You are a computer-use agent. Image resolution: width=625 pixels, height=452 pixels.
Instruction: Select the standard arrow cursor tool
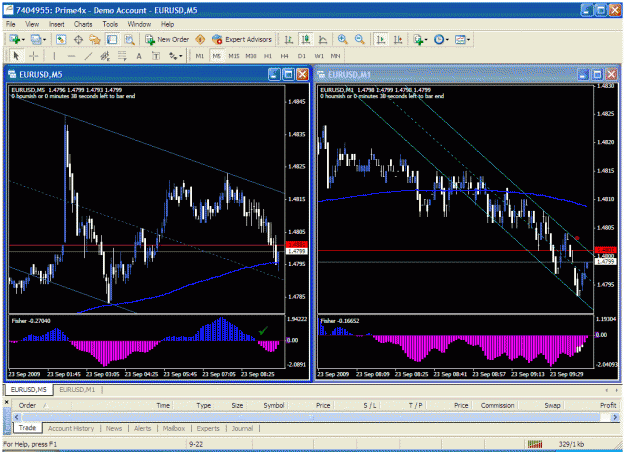[x=16, y=56]
